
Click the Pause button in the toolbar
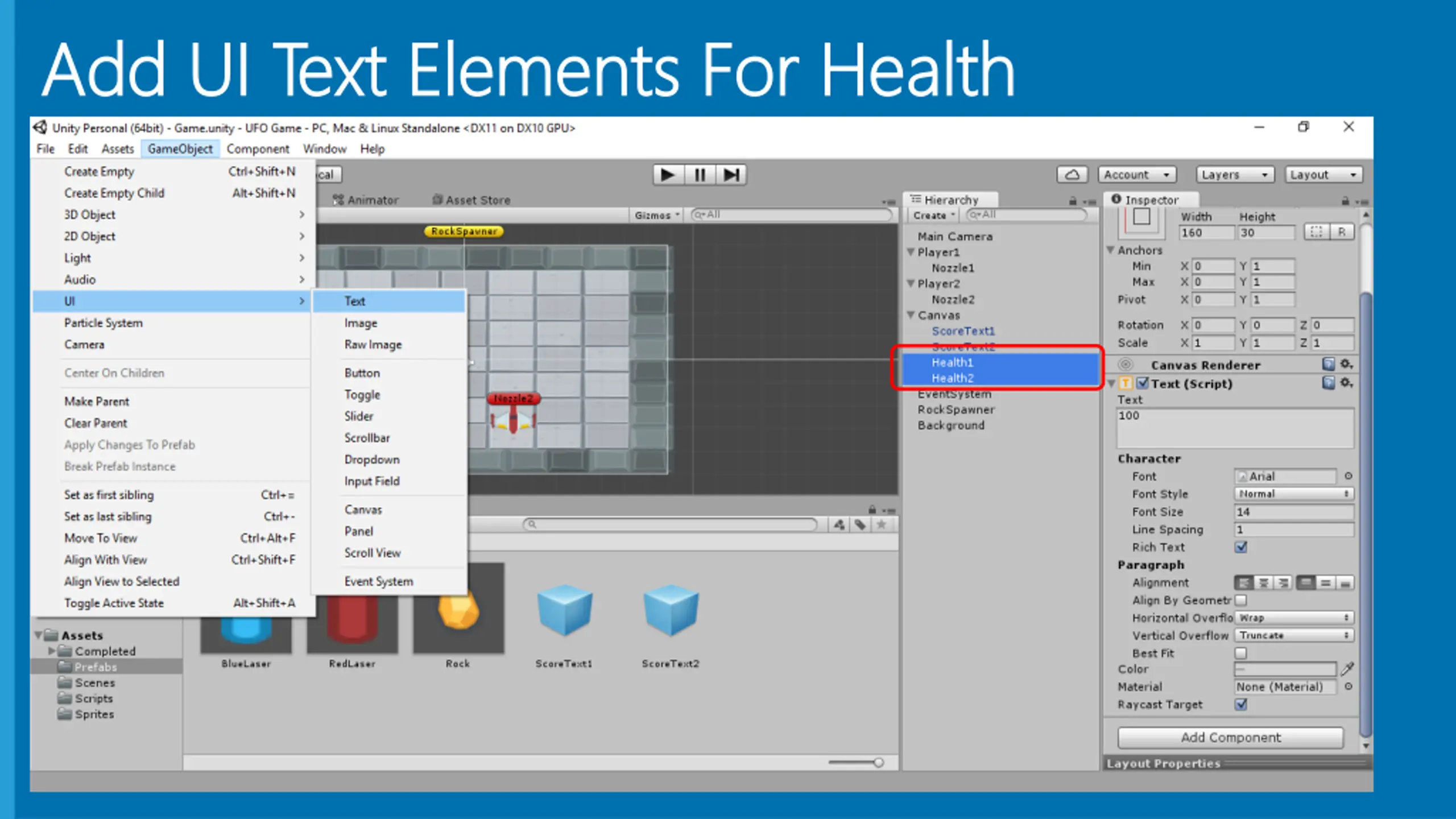click(700, 175)
